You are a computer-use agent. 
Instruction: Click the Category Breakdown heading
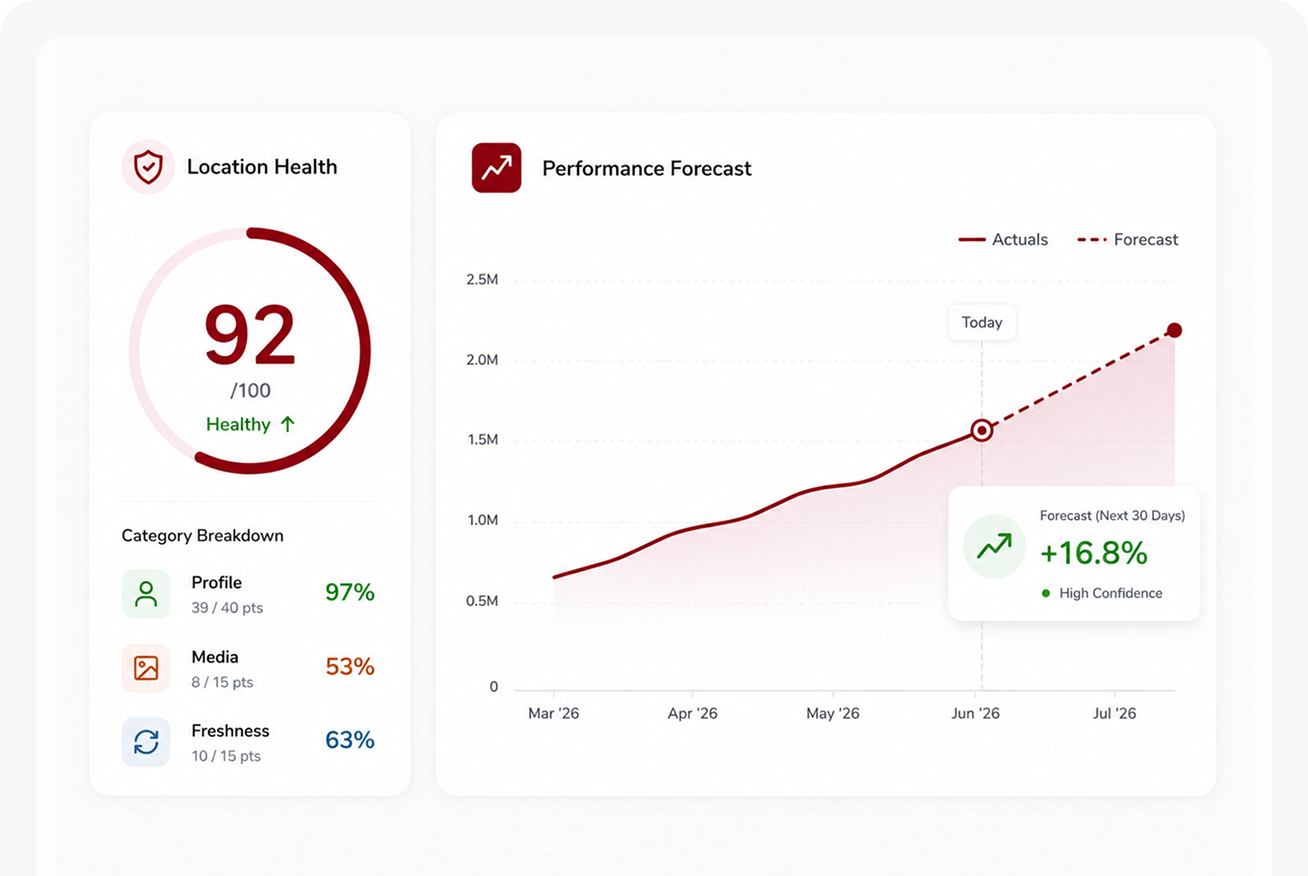pyautogui.click(x=203, y=536)
